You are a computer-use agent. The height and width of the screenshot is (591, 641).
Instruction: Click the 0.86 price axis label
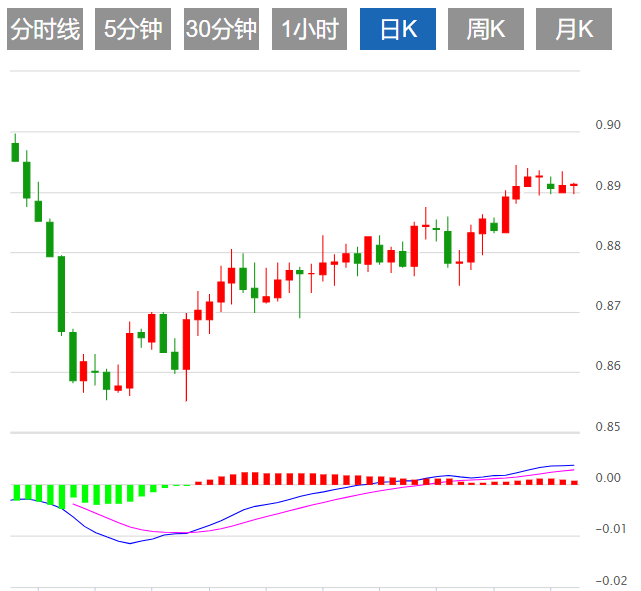(608, 366)
